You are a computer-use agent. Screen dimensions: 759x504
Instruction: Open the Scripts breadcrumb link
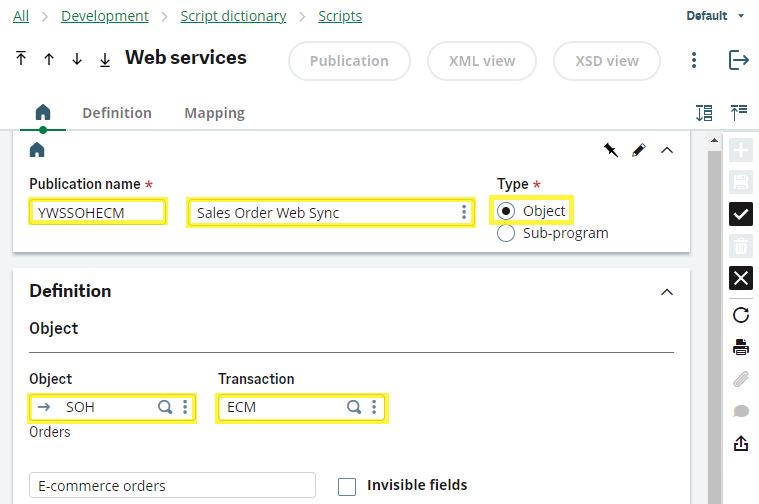tap(340, 16)
